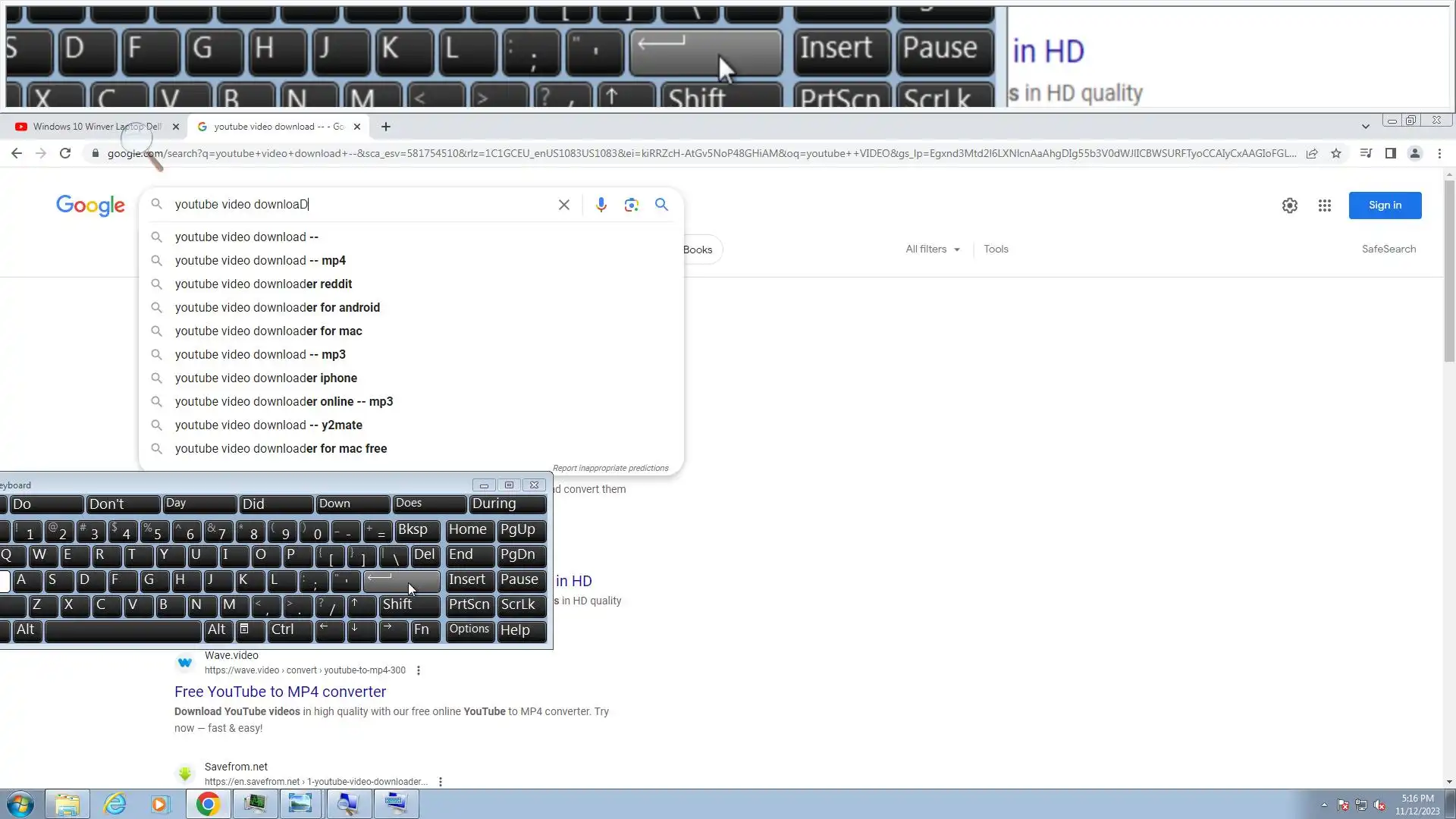Open Google quick settings gear
1456x819 pixels.
coord(1289,206)
